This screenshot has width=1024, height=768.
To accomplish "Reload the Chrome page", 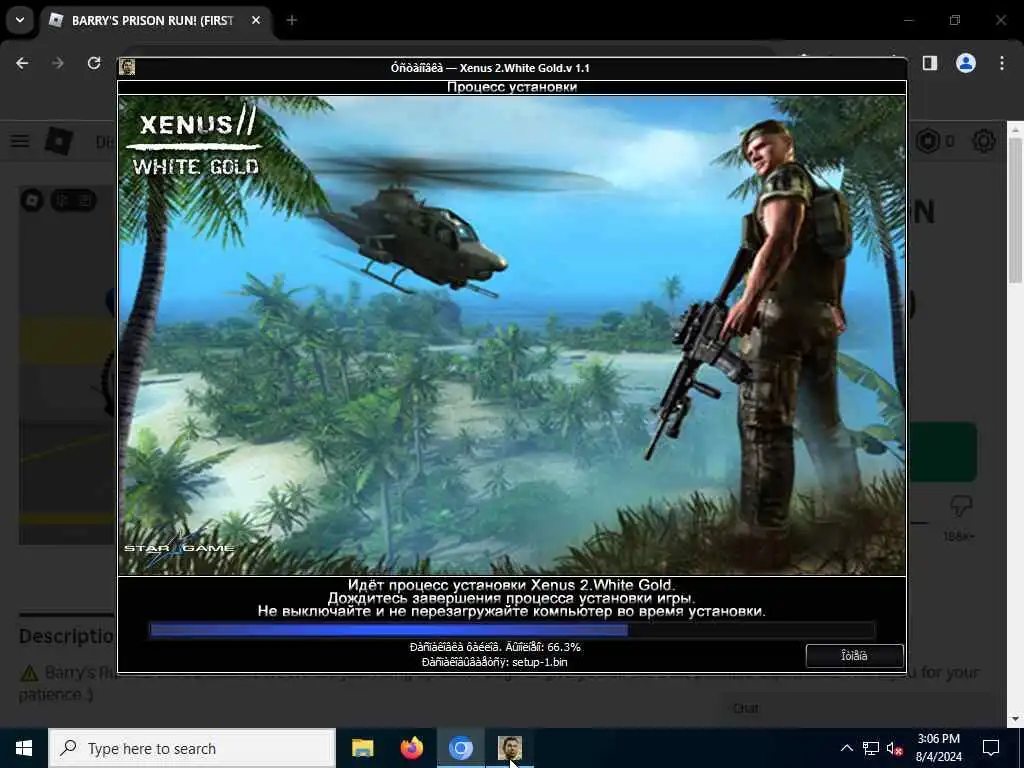I will 94,63.
